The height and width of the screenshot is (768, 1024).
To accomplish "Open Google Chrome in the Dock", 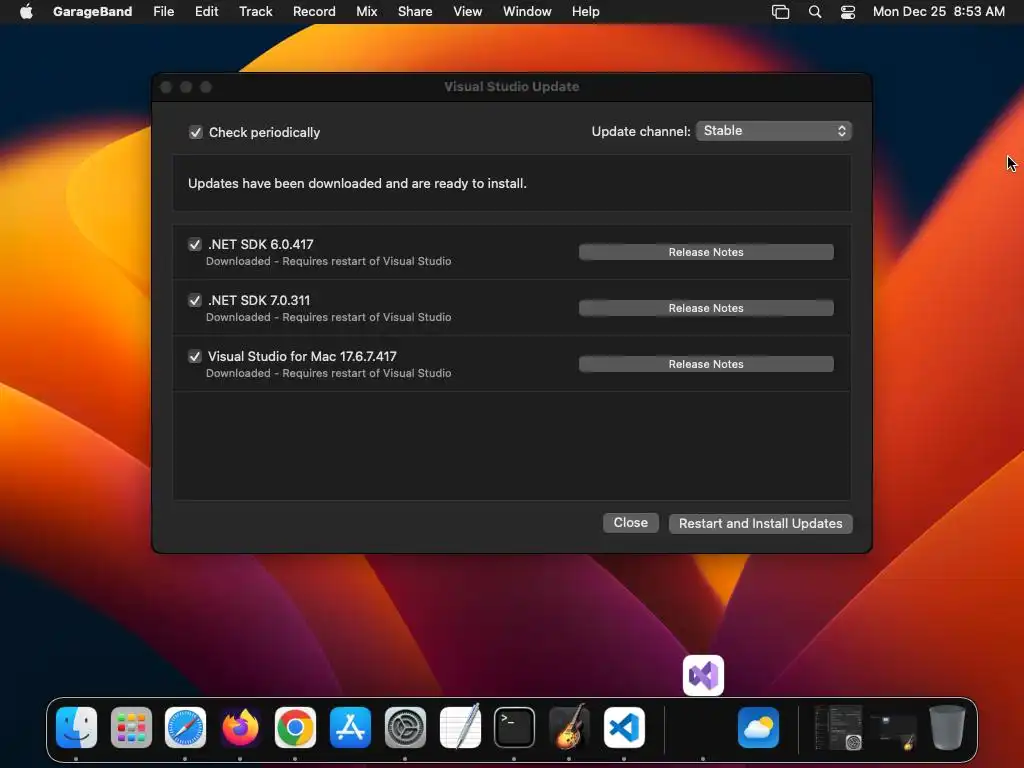I will pyautogui.click(x=295, y=727).
